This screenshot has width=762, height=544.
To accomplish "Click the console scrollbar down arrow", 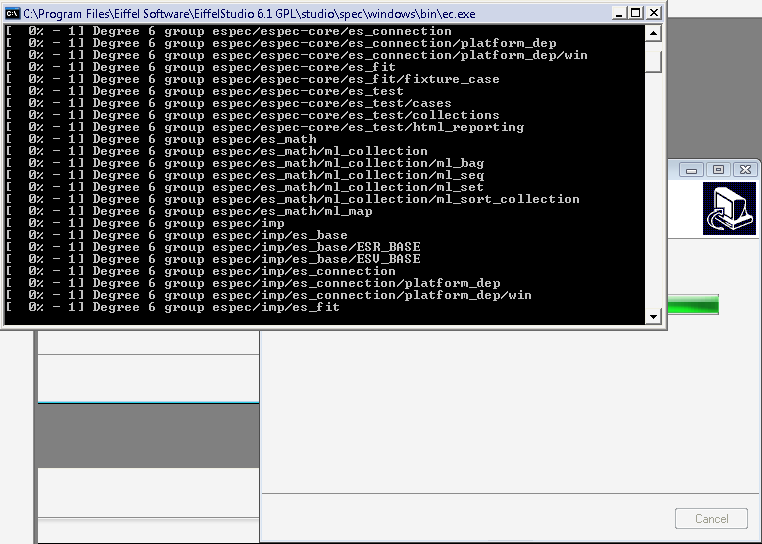I will coord(653,317).
